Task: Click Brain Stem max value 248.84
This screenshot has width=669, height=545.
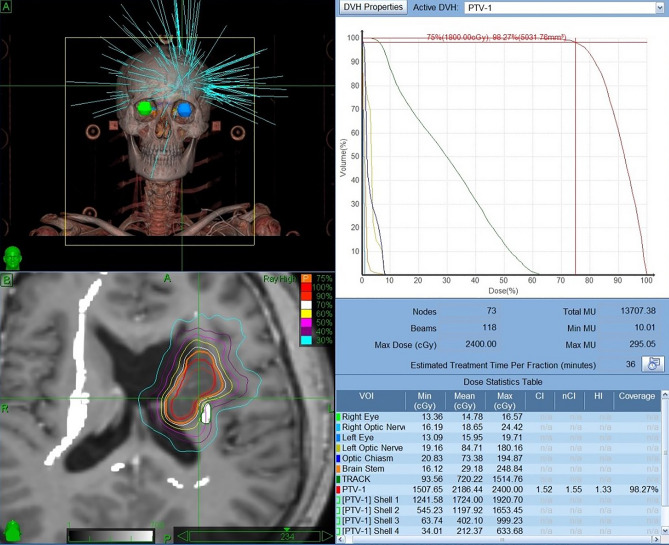Action: [508, 469]
